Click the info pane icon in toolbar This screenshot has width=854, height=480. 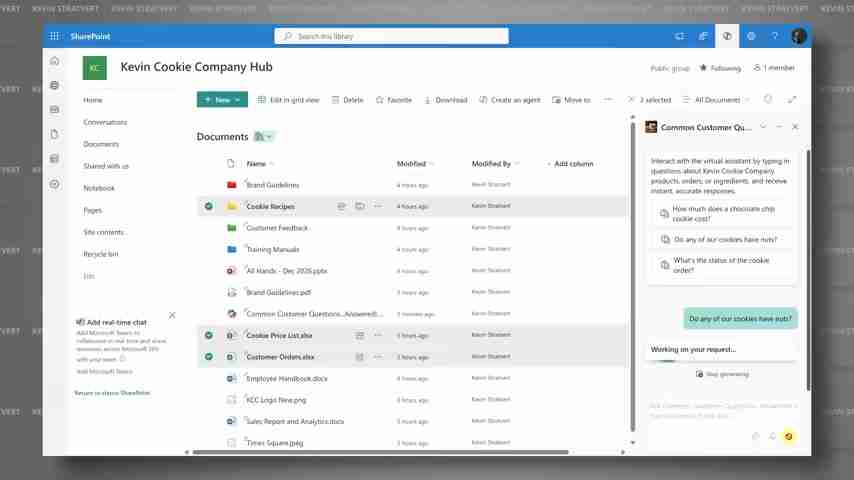(768, 99)
